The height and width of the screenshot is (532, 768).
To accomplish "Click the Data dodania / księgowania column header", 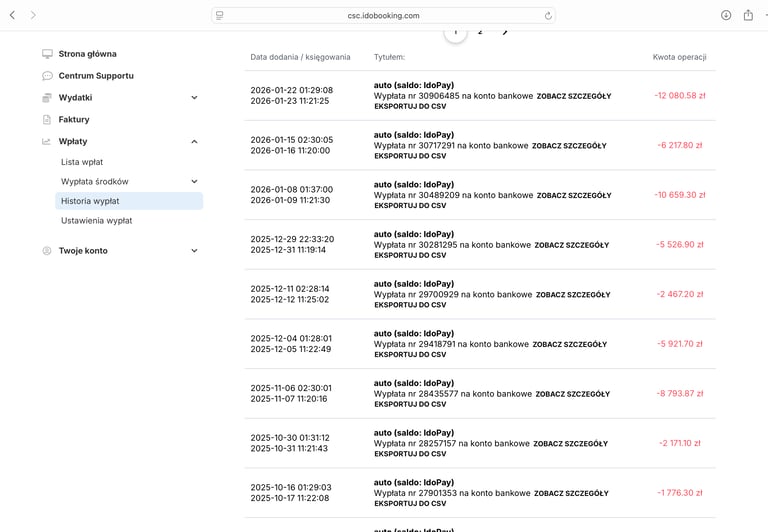I will point(300,57).
